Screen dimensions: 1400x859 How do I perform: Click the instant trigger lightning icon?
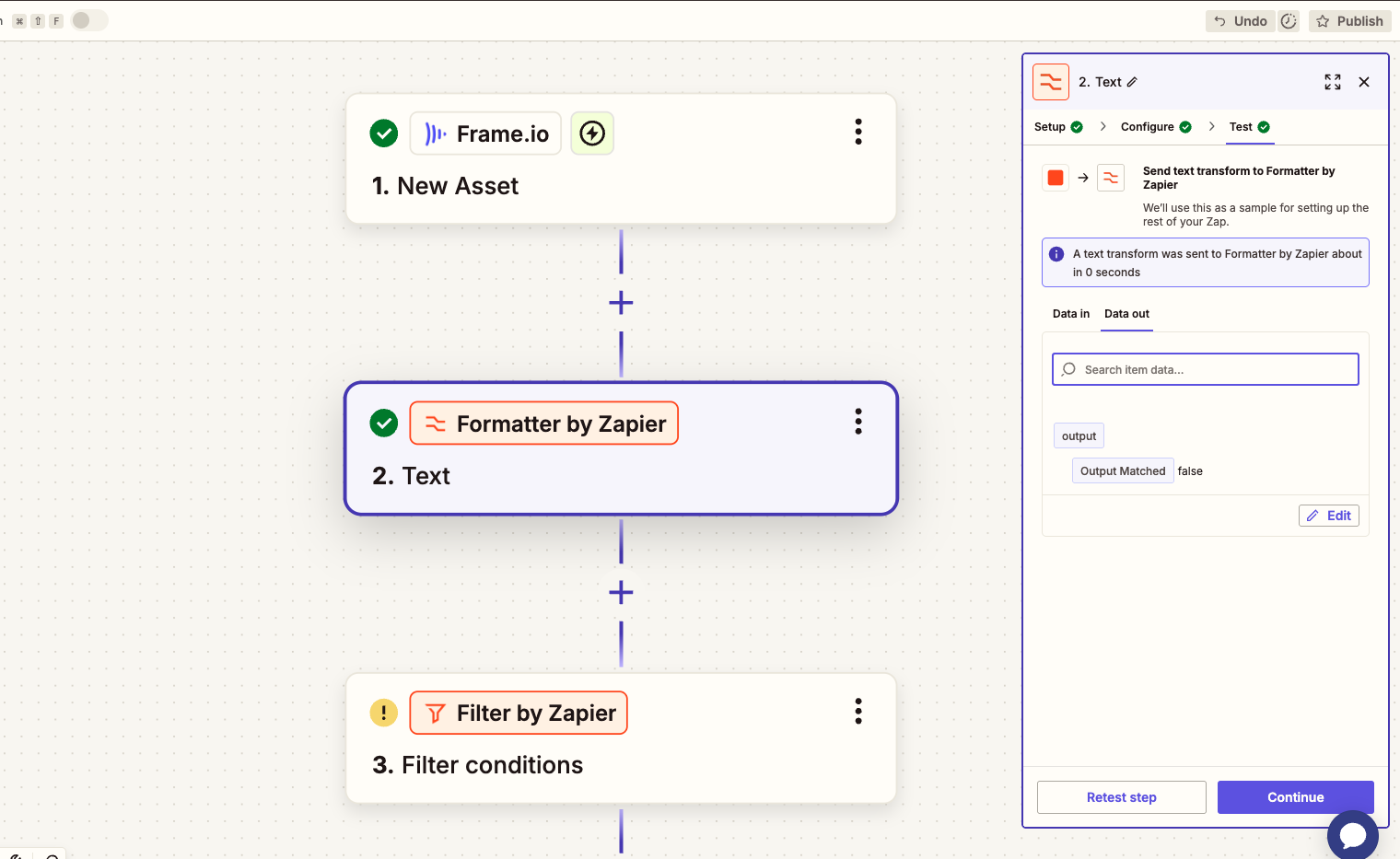click(x=592, y=133)
